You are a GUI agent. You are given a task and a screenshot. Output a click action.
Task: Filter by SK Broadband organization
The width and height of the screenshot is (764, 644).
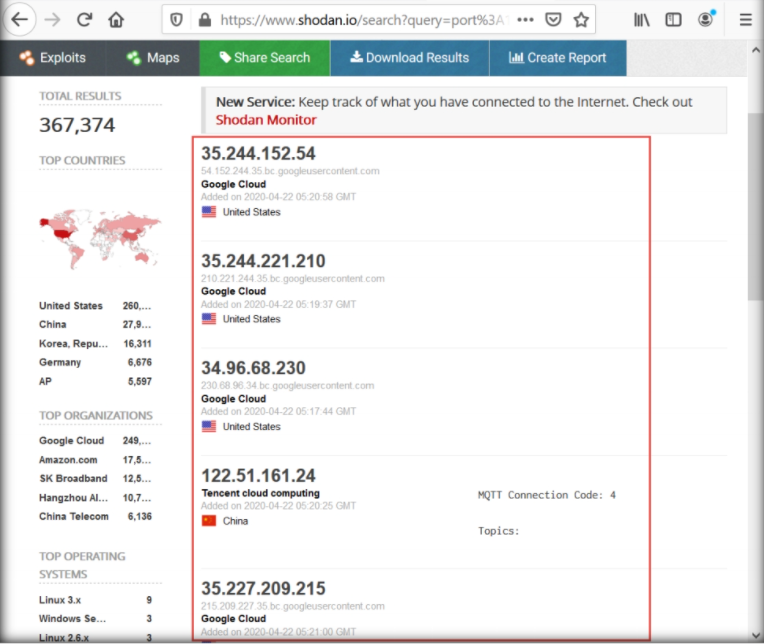[x=73, y=478]
